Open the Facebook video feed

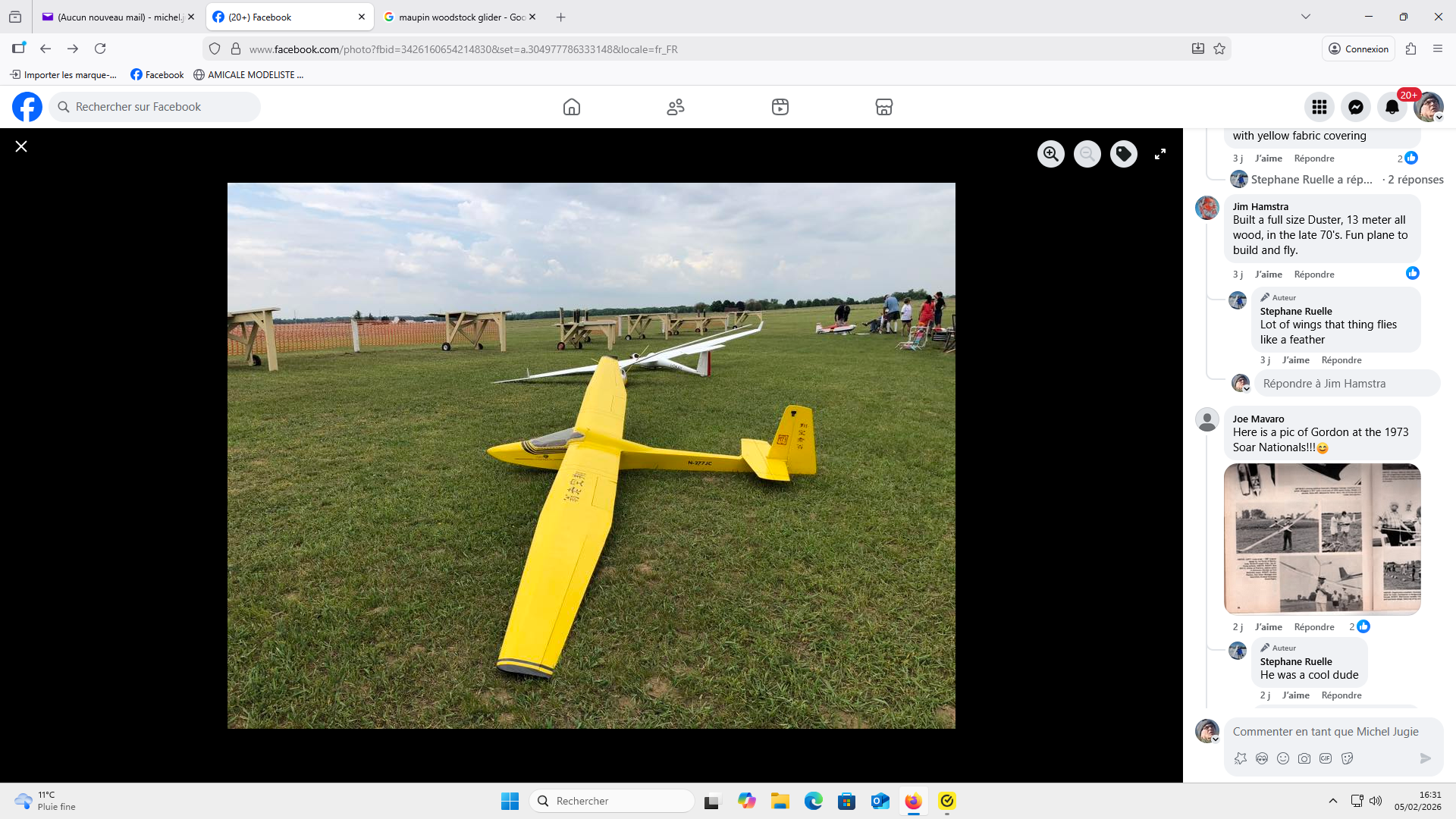click(x=780, y=107)
